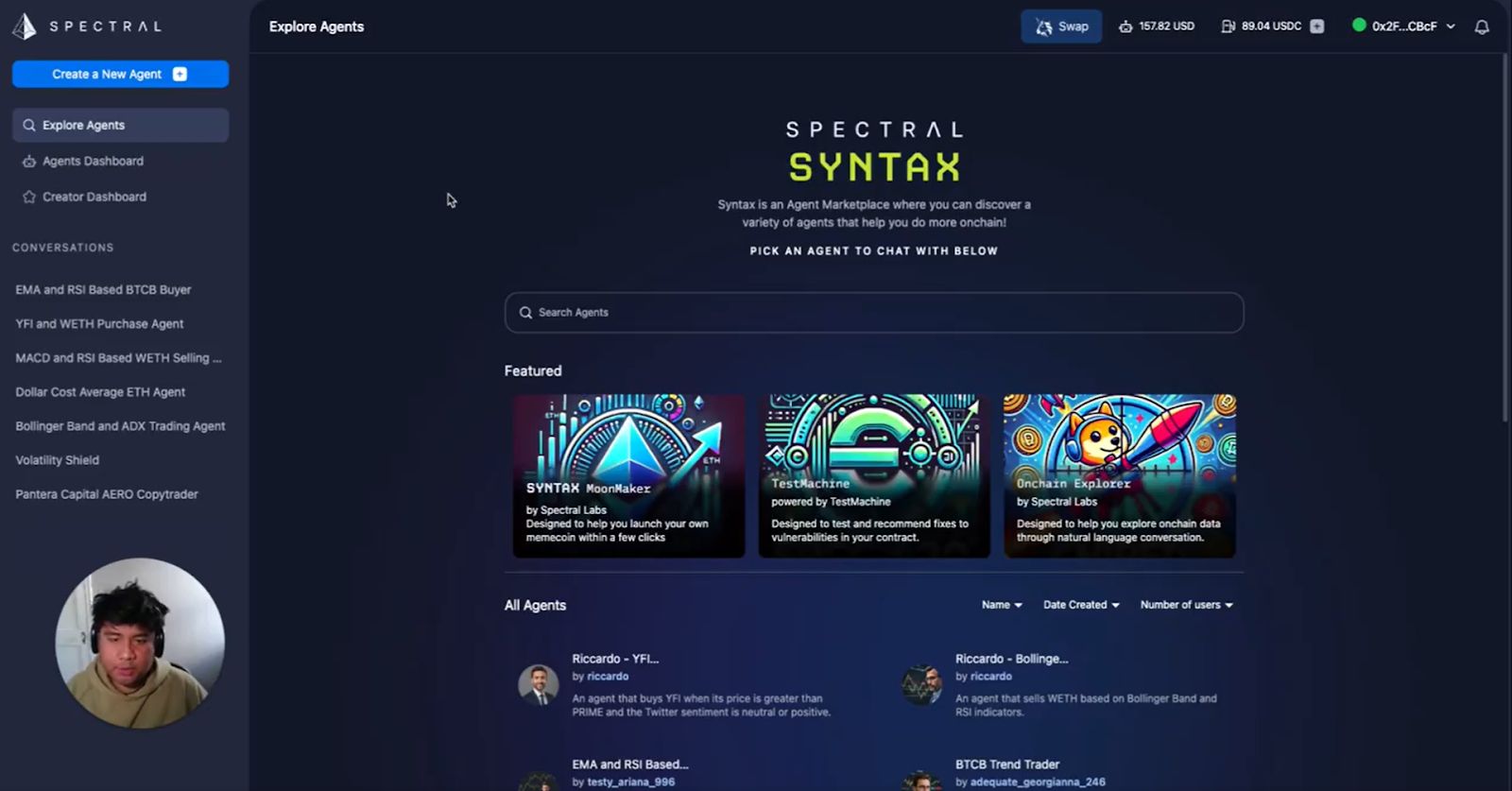Open Riccardo - Bollinge... agent
This screenshot has width=1512, height=791.
(1011, 659)
